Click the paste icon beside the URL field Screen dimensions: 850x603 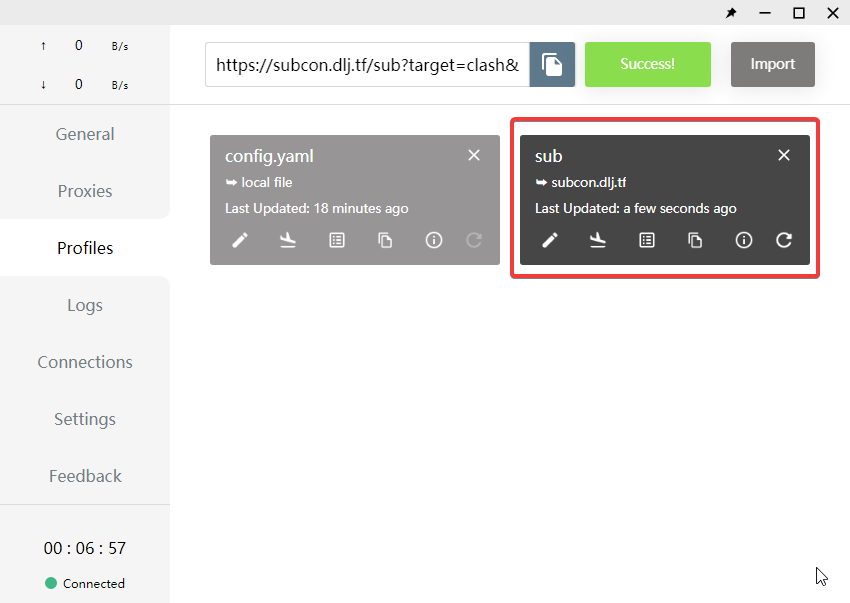pyautogui.click(x=552, y=64)
